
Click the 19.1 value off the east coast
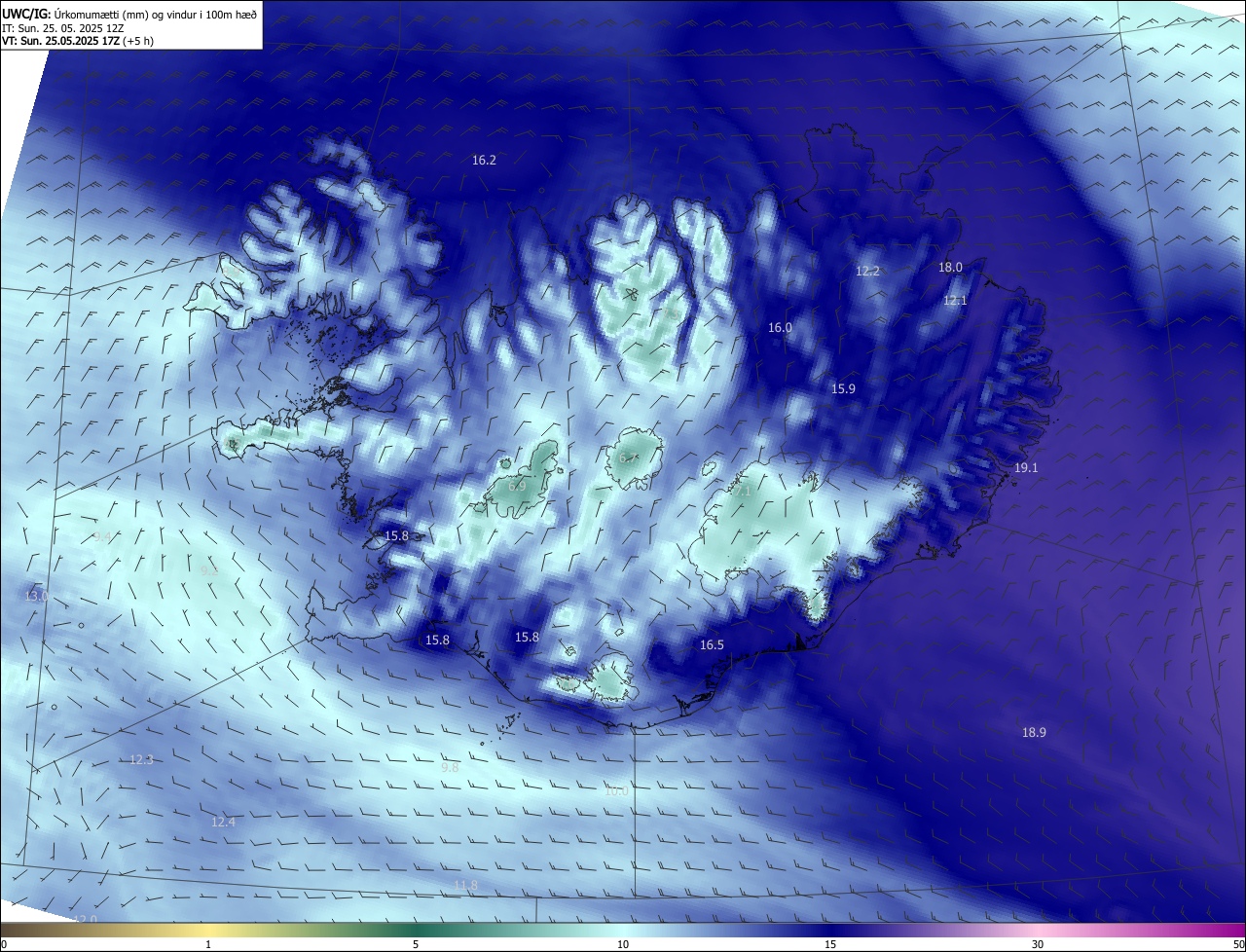(1026, 468)
